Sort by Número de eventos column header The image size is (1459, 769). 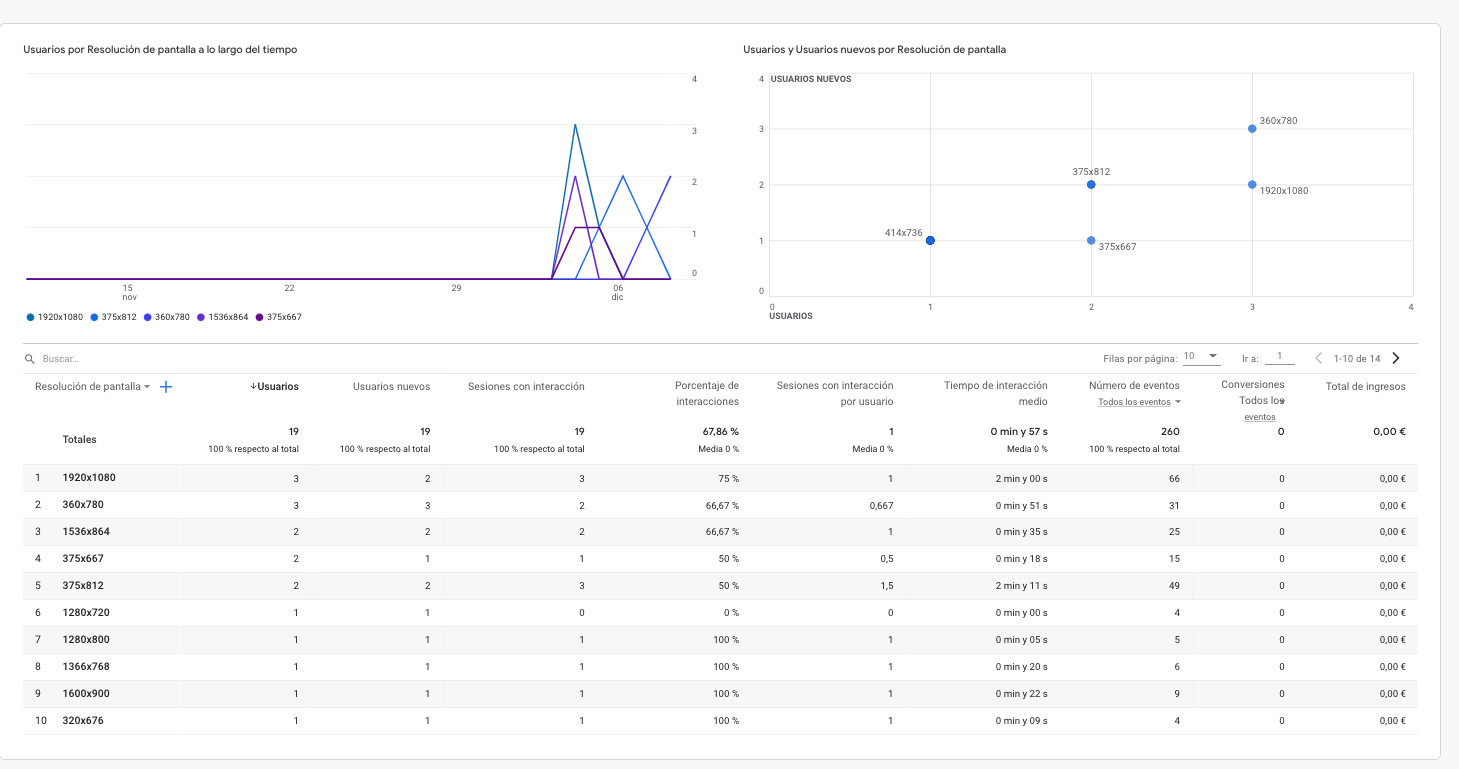[x=1134, y=385]
